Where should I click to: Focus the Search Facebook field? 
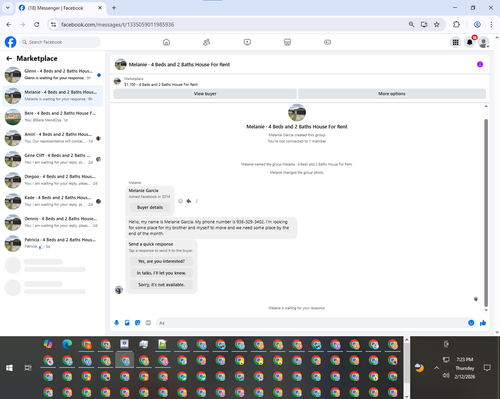(x=60, y=42)
